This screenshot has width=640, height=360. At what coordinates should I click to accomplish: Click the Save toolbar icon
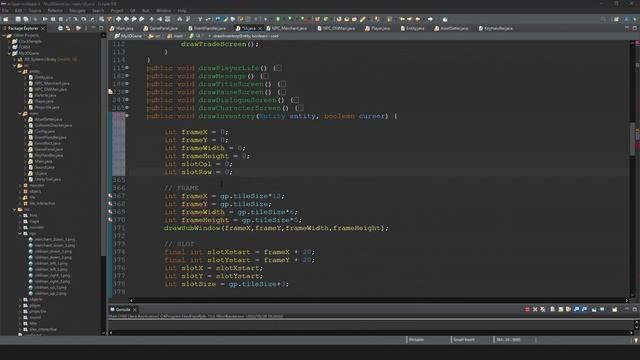[18, 19]
